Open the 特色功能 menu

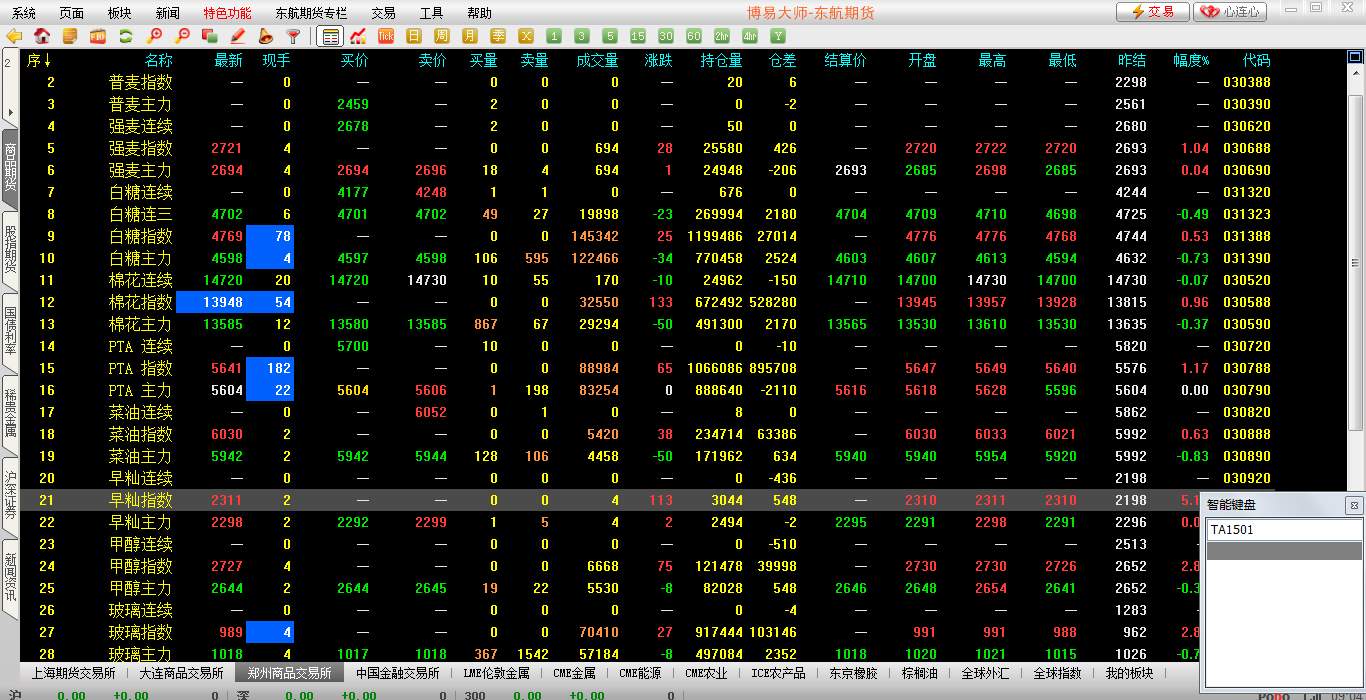(227, 13)
